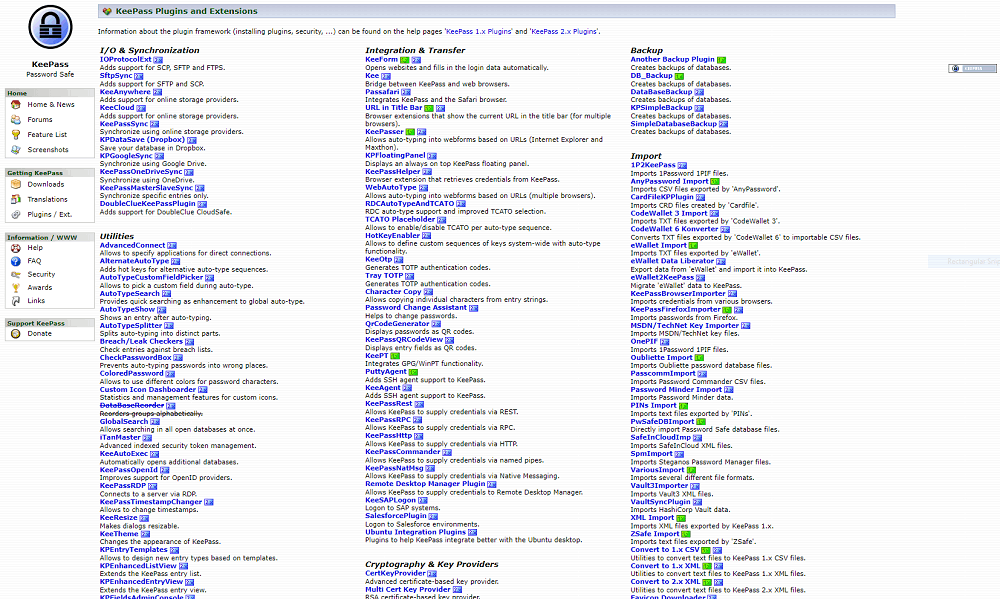1000x599 pixels.
Task: Click the green 1.x badge beside AnyPassword Import
Action: [715, 182]
